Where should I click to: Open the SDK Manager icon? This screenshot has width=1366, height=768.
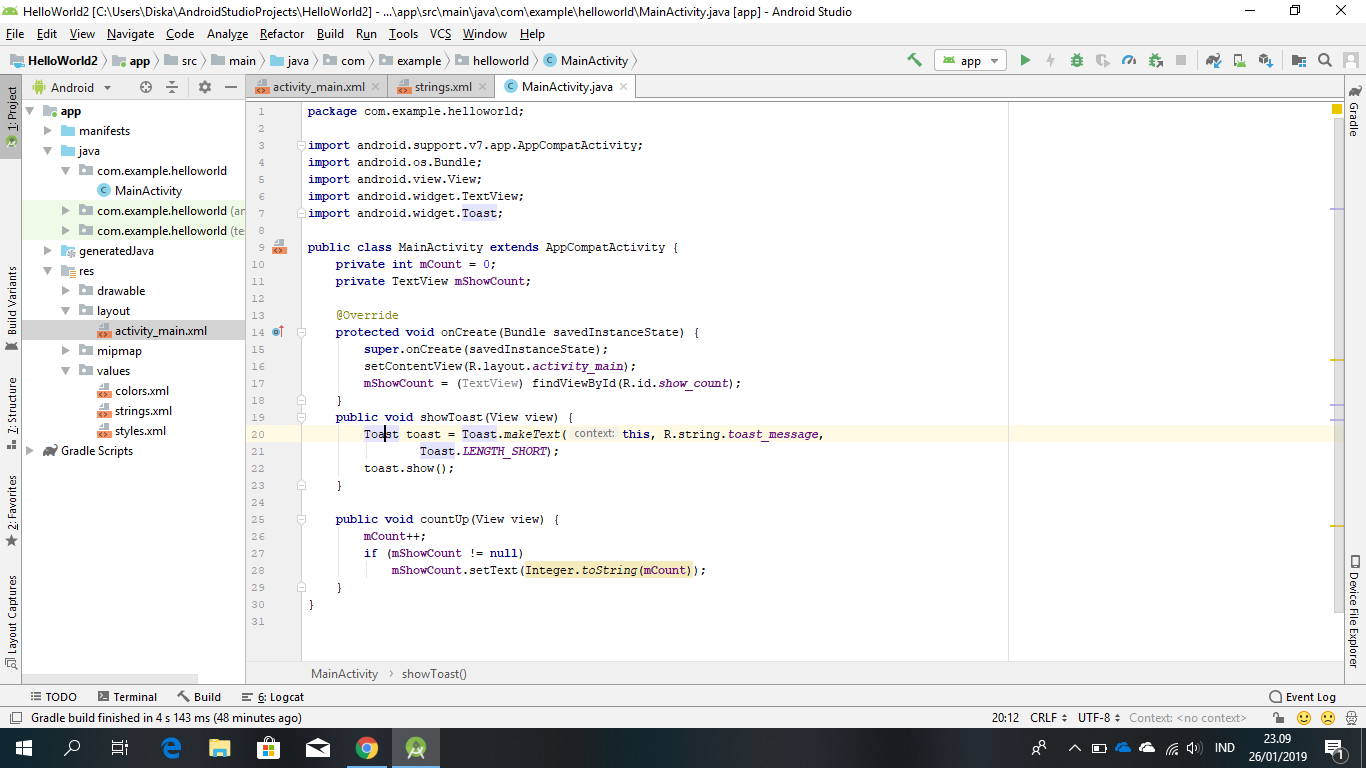click(x=1264, y=60)
